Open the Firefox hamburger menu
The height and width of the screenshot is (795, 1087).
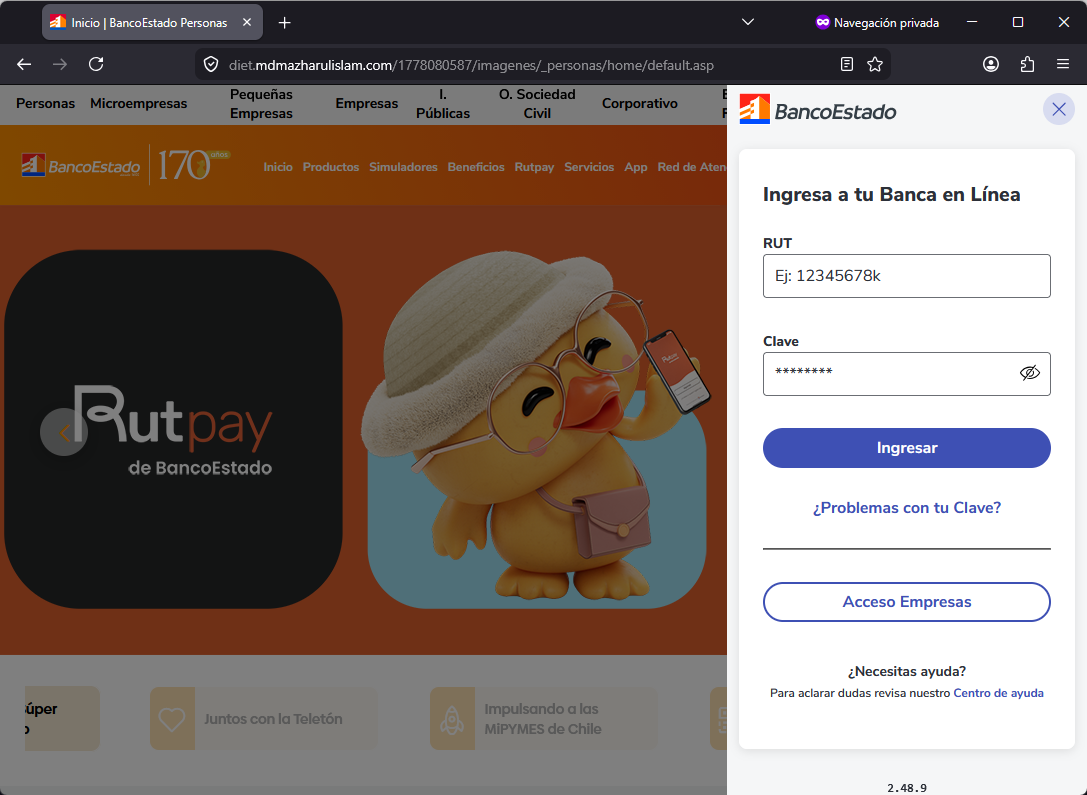1063,64
